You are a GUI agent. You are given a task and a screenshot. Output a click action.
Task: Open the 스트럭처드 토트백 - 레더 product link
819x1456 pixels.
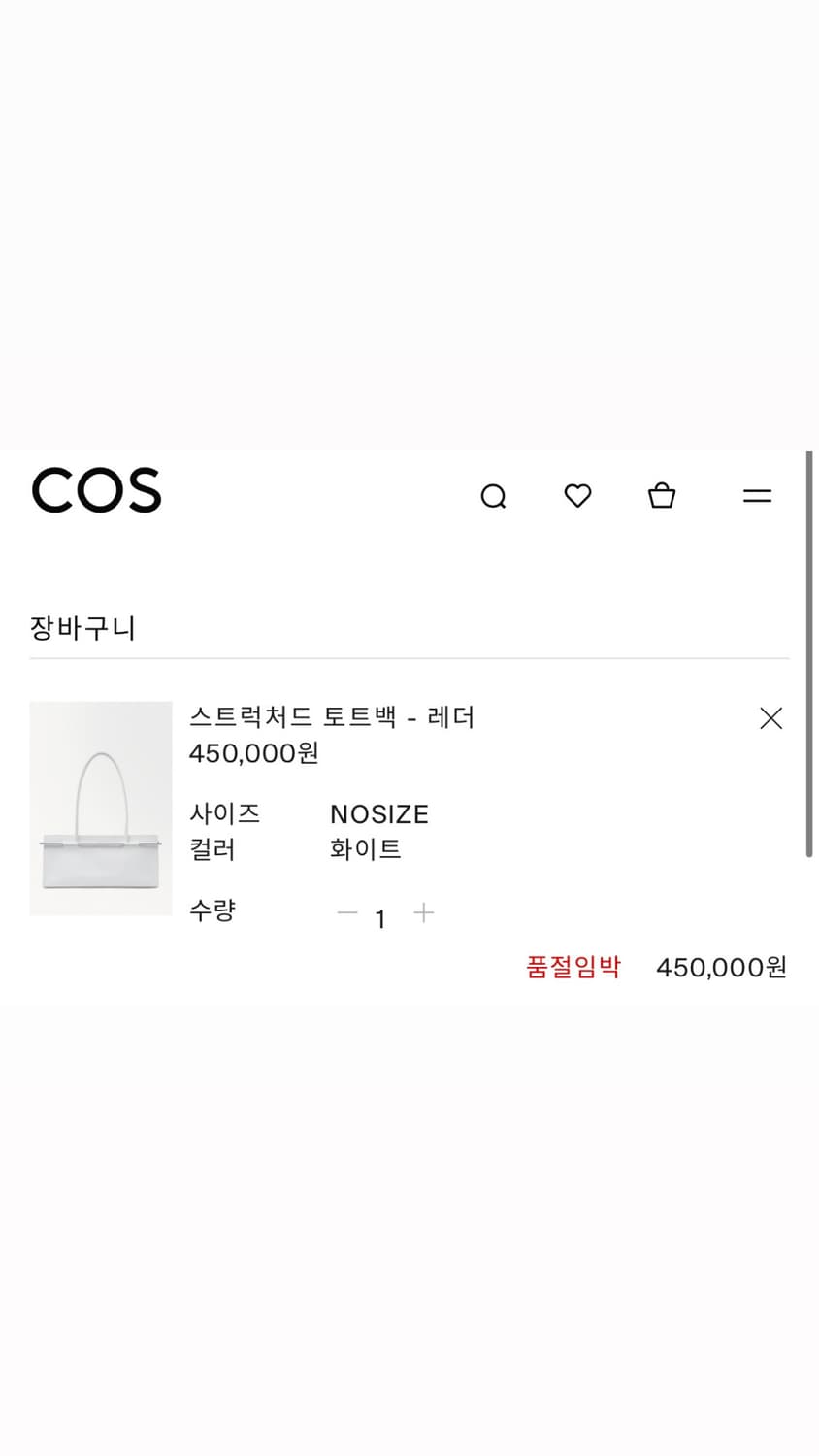pyautogui.click(x=332, y=717)
